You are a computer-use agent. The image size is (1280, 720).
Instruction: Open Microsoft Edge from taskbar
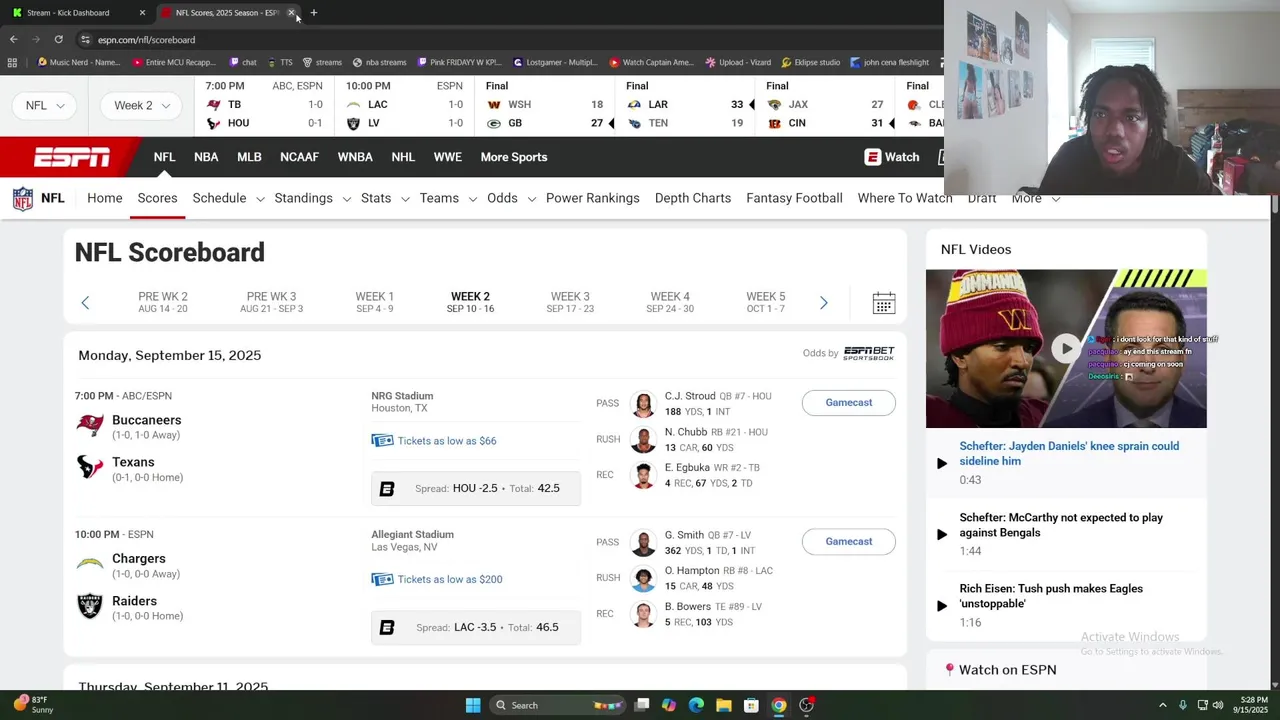point(696,705)
